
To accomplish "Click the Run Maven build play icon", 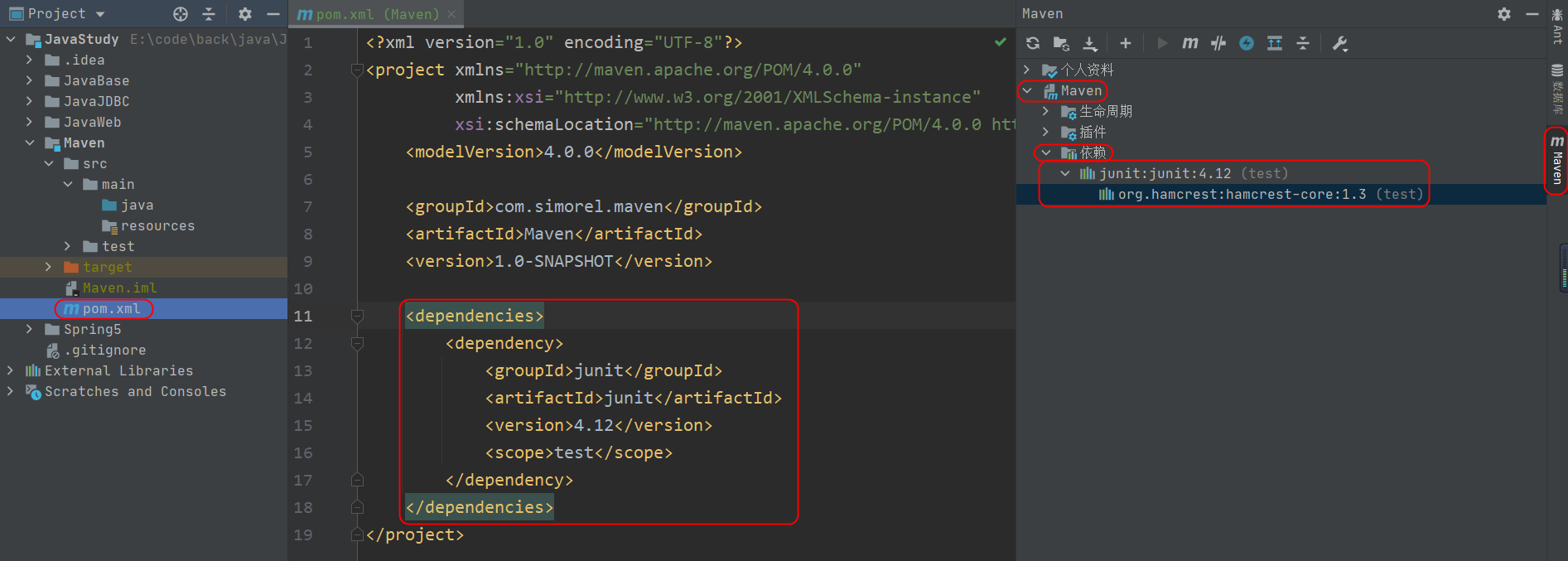I will (x=1162, y=43).
